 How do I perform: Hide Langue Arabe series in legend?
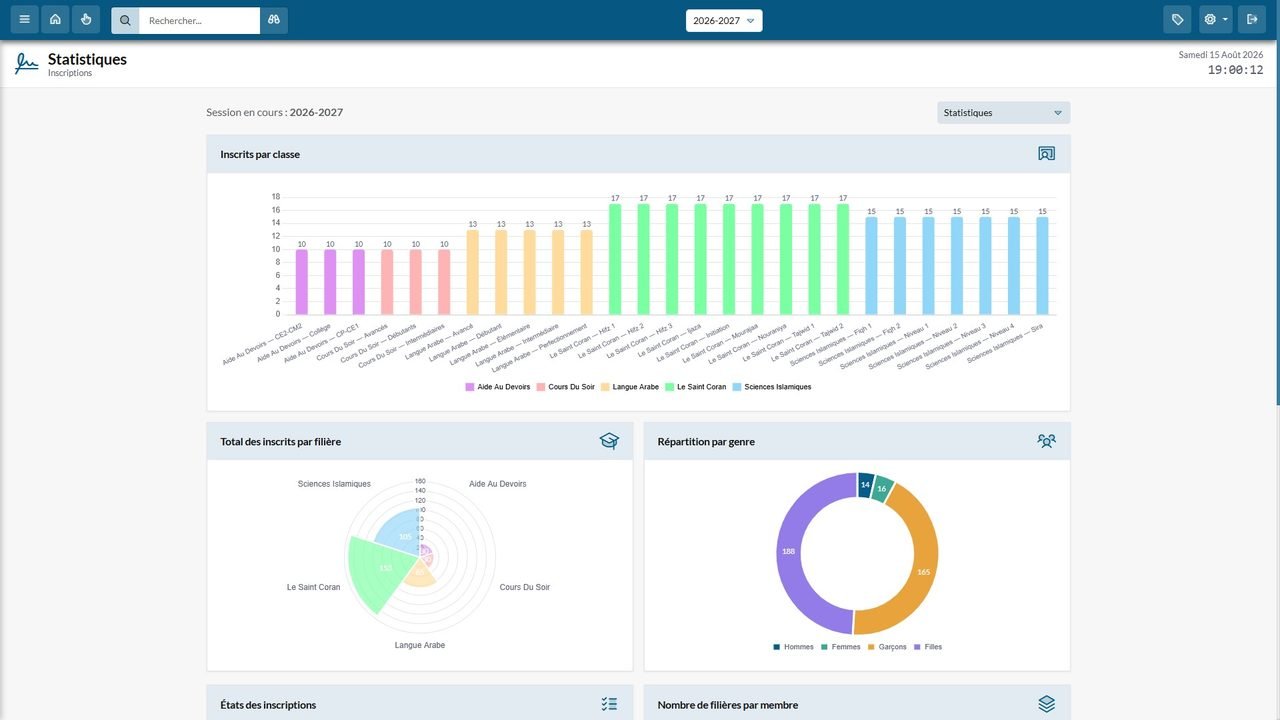(630, 387)
